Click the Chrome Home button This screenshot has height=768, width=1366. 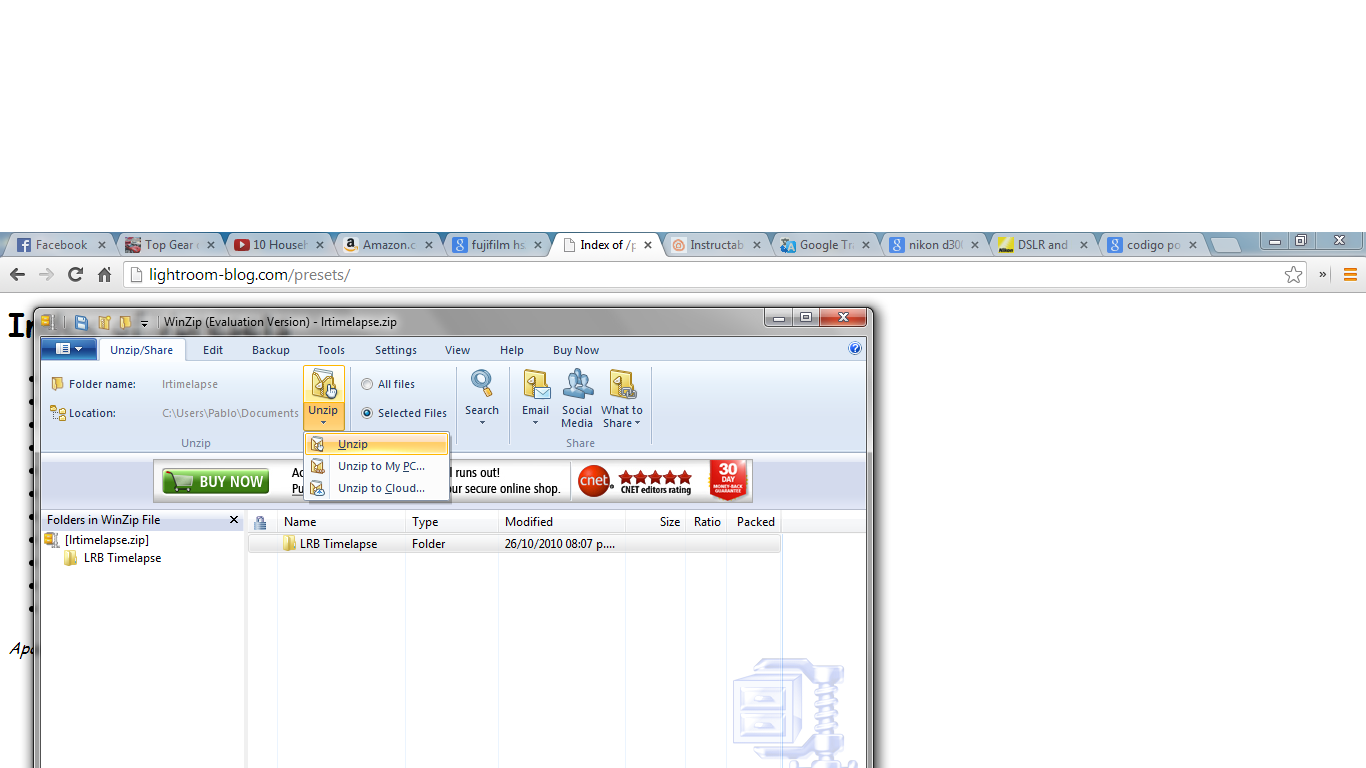click(104, 274)
